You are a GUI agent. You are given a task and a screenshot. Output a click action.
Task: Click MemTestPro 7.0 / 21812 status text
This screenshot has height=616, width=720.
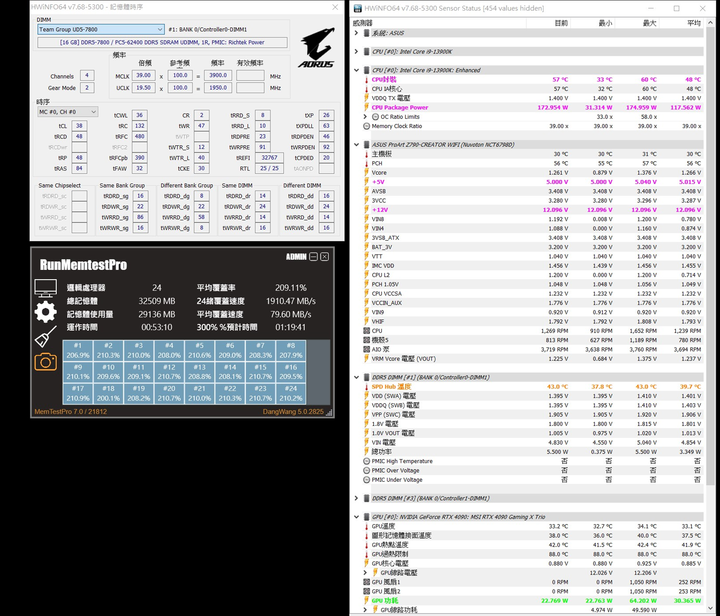point(71,412)
